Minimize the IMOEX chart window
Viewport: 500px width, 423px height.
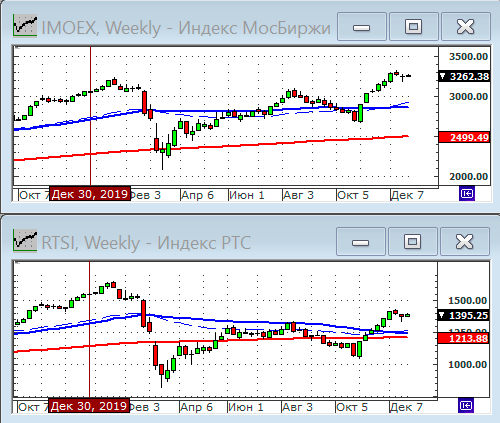362,27
